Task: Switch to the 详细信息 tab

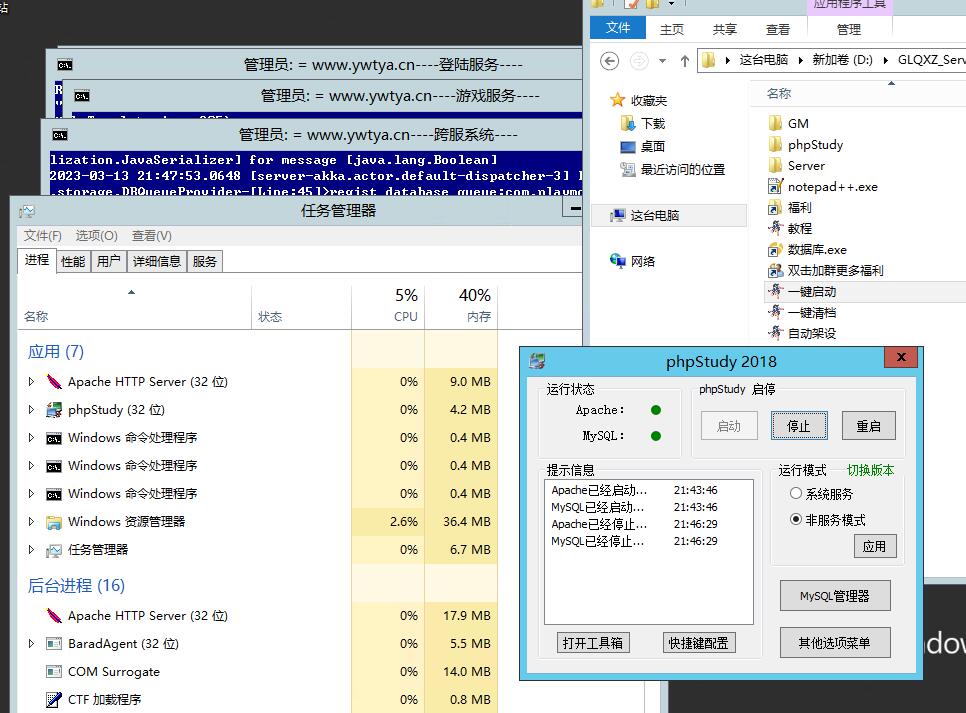Action: tap(156, 261)
